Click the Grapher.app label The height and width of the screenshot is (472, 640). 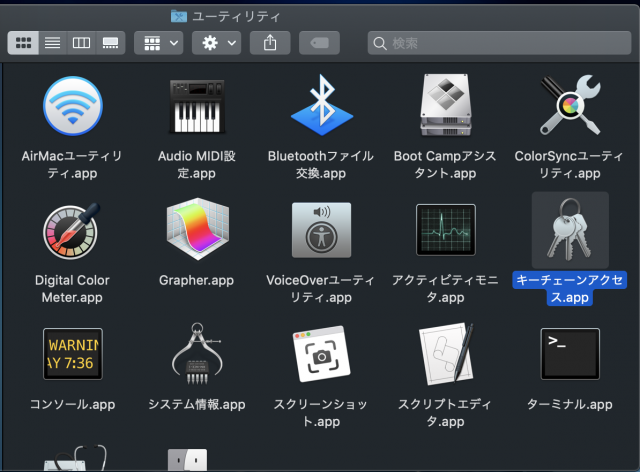click(196, 280)
